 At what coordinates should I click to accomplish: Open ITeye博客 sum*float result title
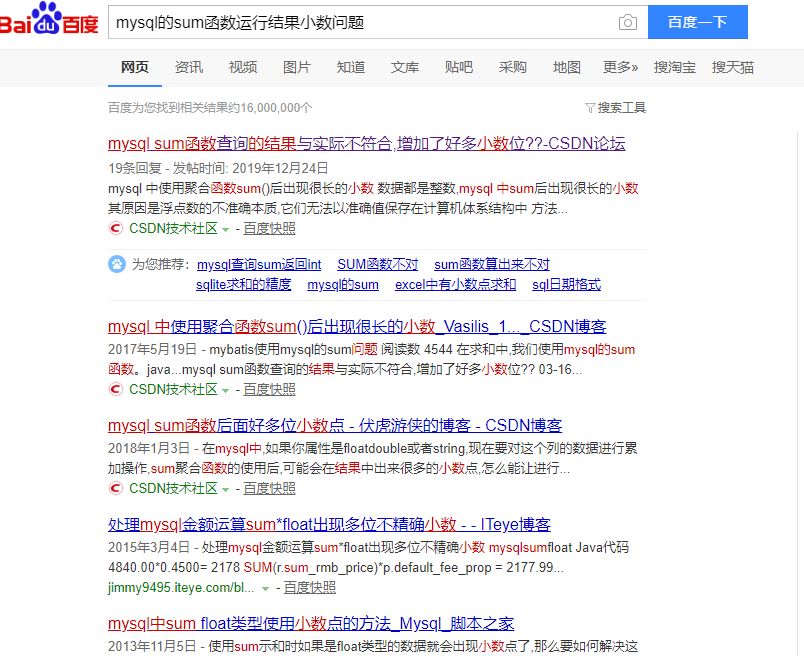329,524
